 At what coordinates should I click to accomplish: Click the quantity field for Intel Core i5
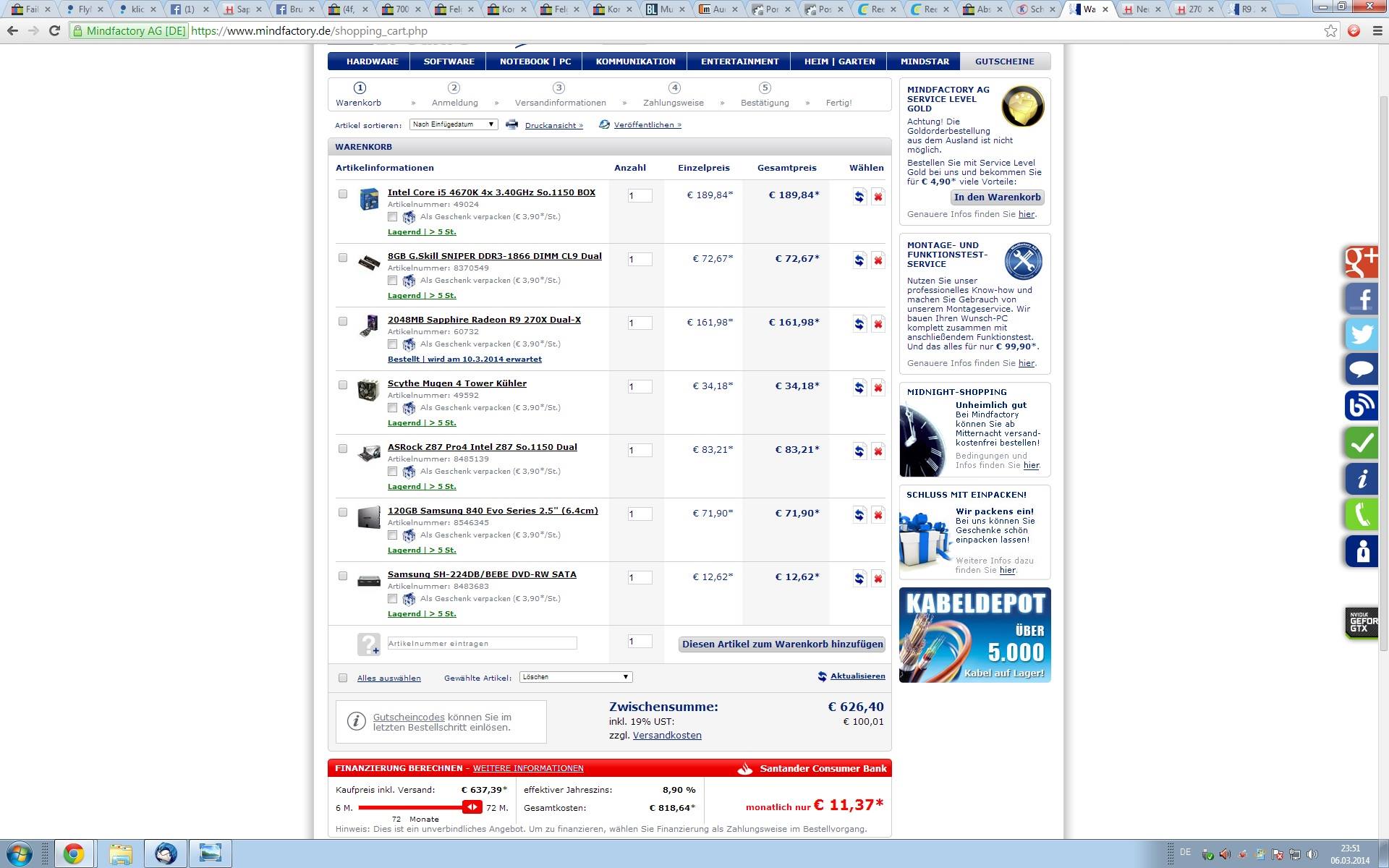click(640, 196)
